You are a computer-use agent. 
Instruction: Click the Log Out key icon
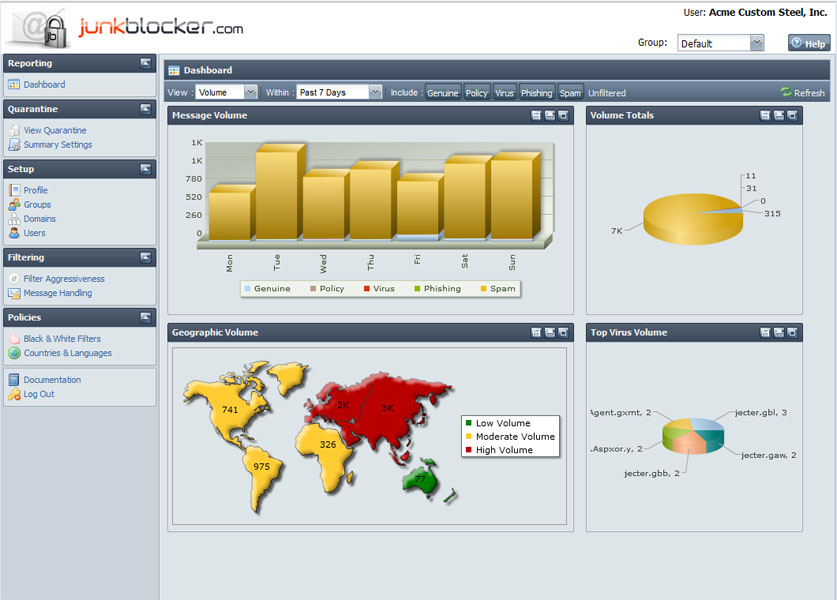[14, 394]
